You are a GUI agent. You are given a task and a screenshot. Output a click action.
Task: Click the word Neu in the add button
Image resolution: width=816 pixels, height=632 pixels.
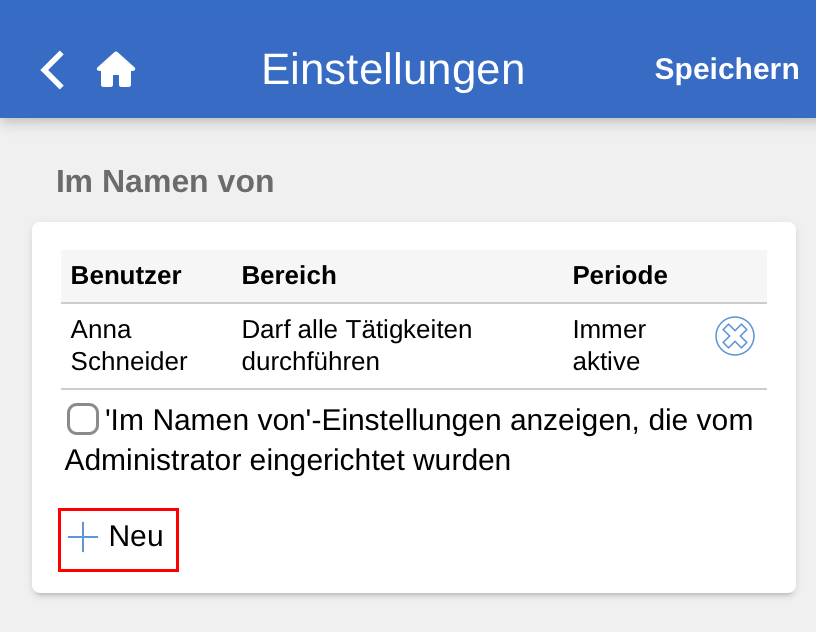pos(136,536)
